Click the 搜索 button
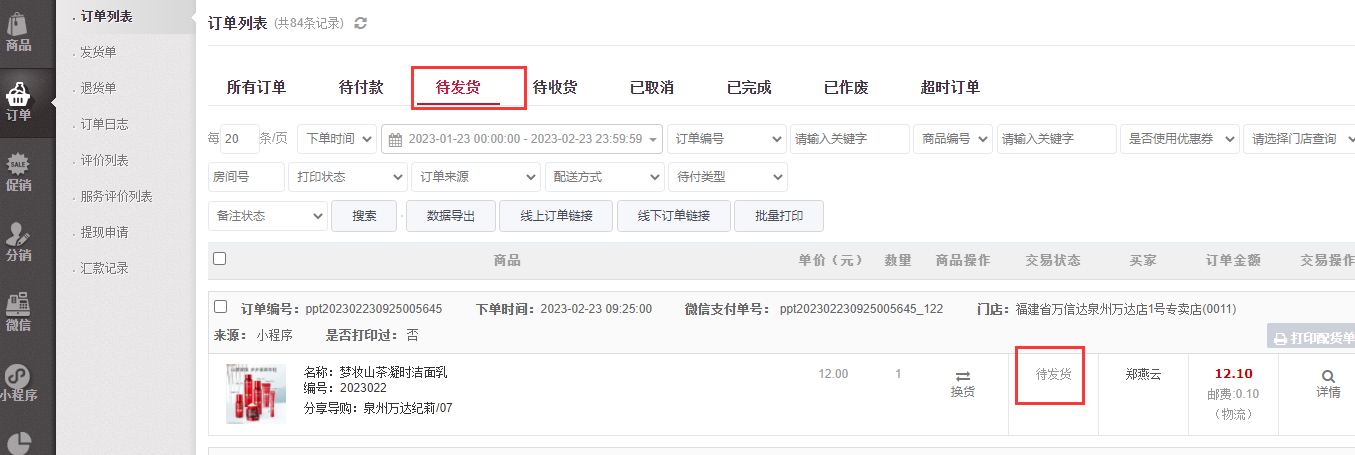The height and width of the screenshot is (455, 1355). tap(364, 216)
